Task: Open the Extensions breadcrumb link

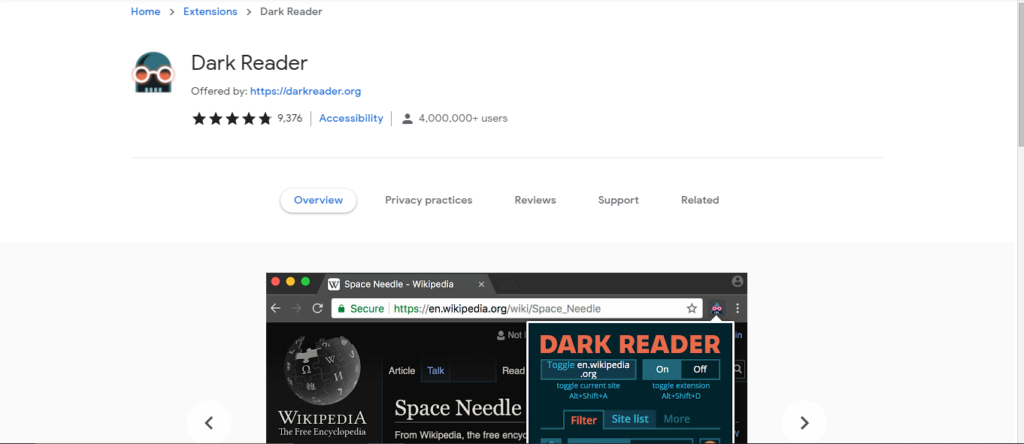Action: (x=210, y=12)
